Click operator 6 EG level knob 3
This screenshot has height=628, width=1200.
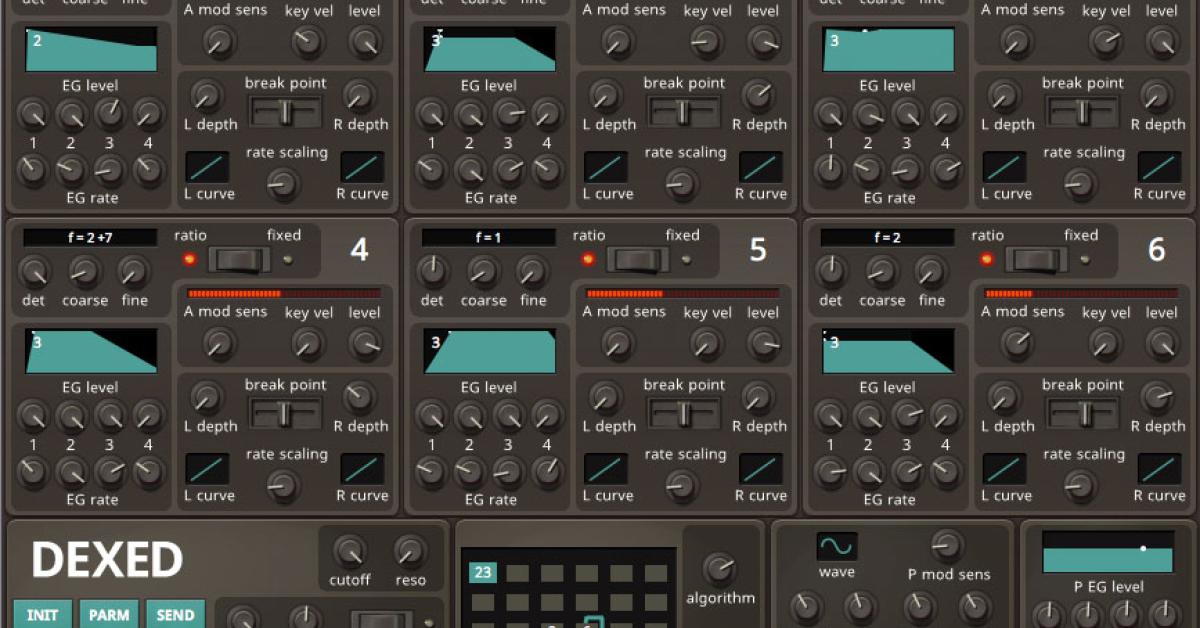point(907,415)
